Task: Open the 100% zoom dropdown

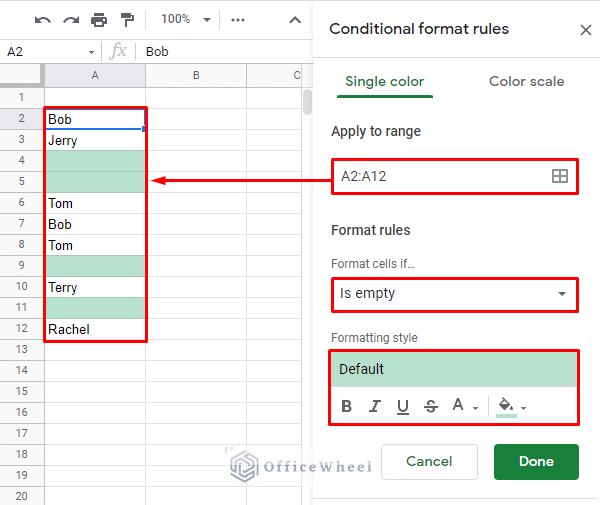Action: coord(187,20)
